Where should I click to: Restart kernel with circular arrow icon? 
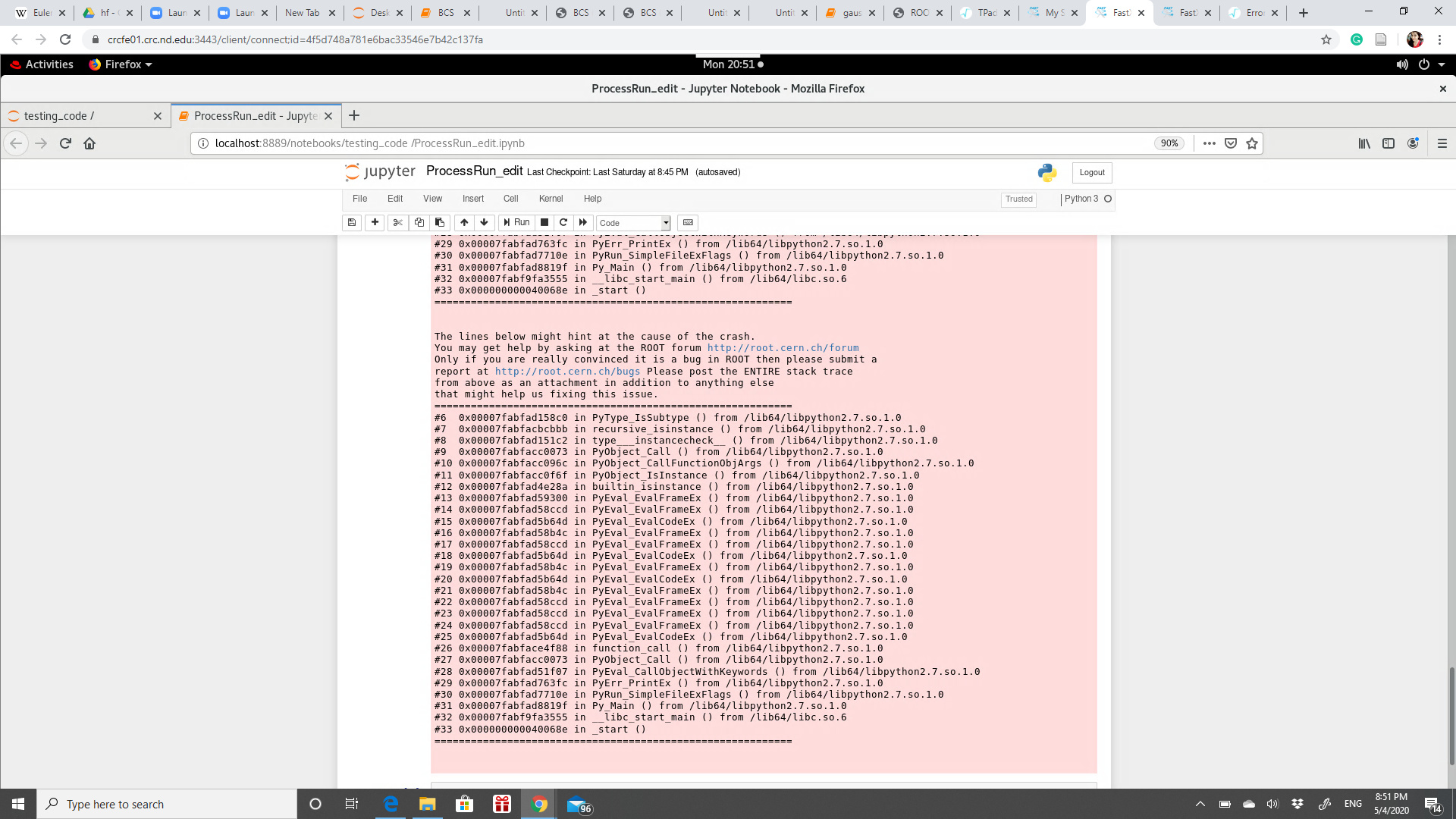click(x=563, y=222)
